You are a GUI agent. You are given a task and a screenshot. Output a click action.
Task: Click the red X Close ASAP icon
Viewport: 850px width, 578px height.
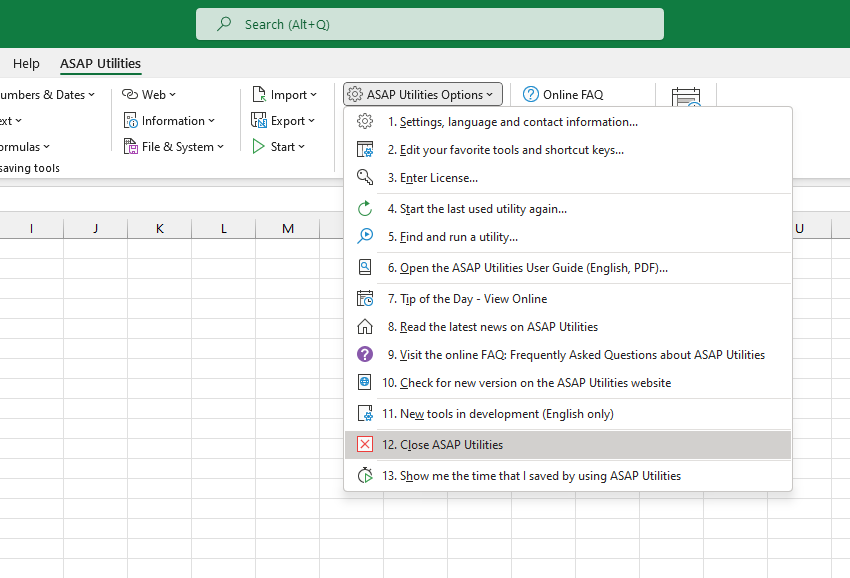[x=365, y=444]
